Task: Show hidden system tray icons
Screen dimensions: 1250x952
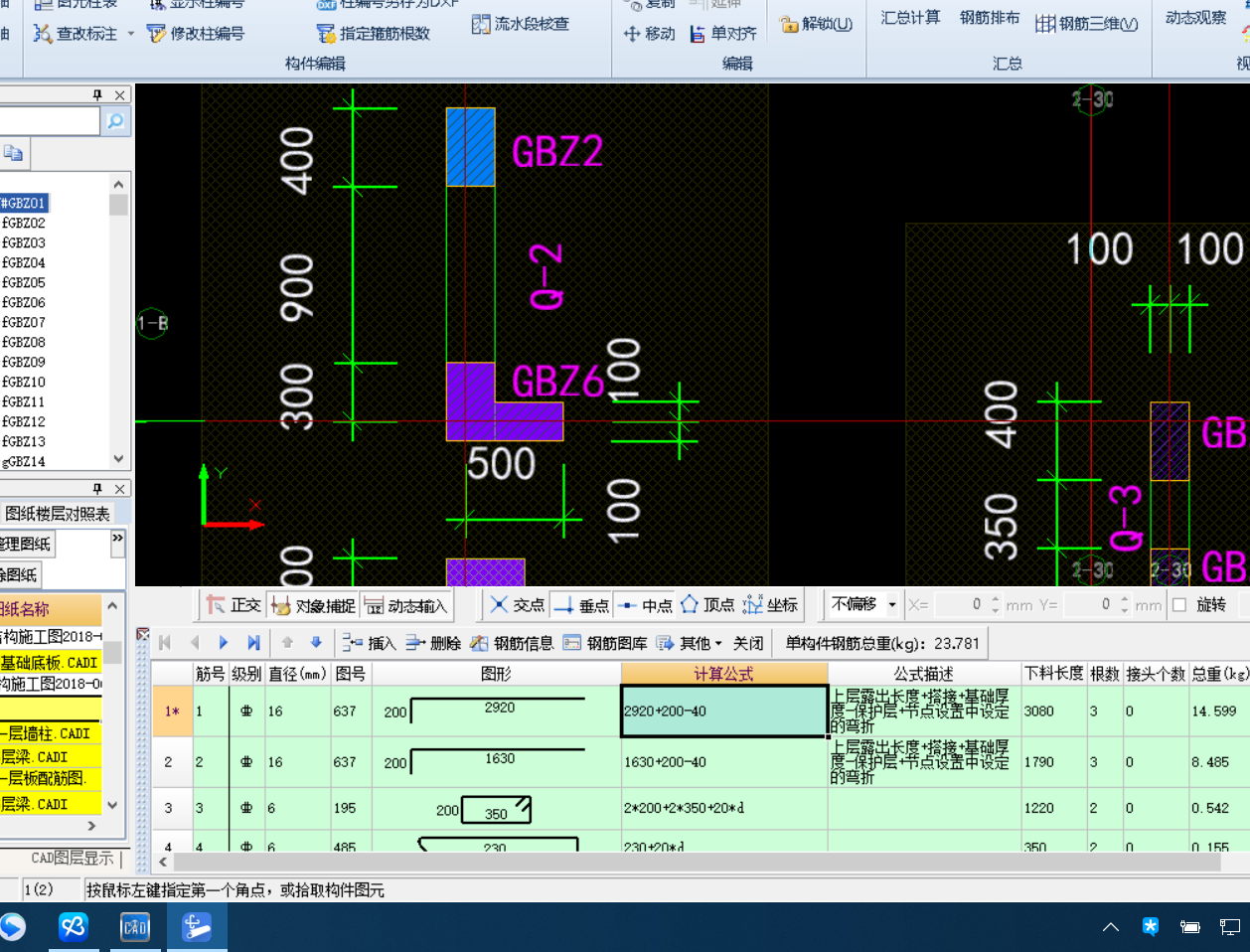Action: pyautogui.click(x=1111, y=927)
